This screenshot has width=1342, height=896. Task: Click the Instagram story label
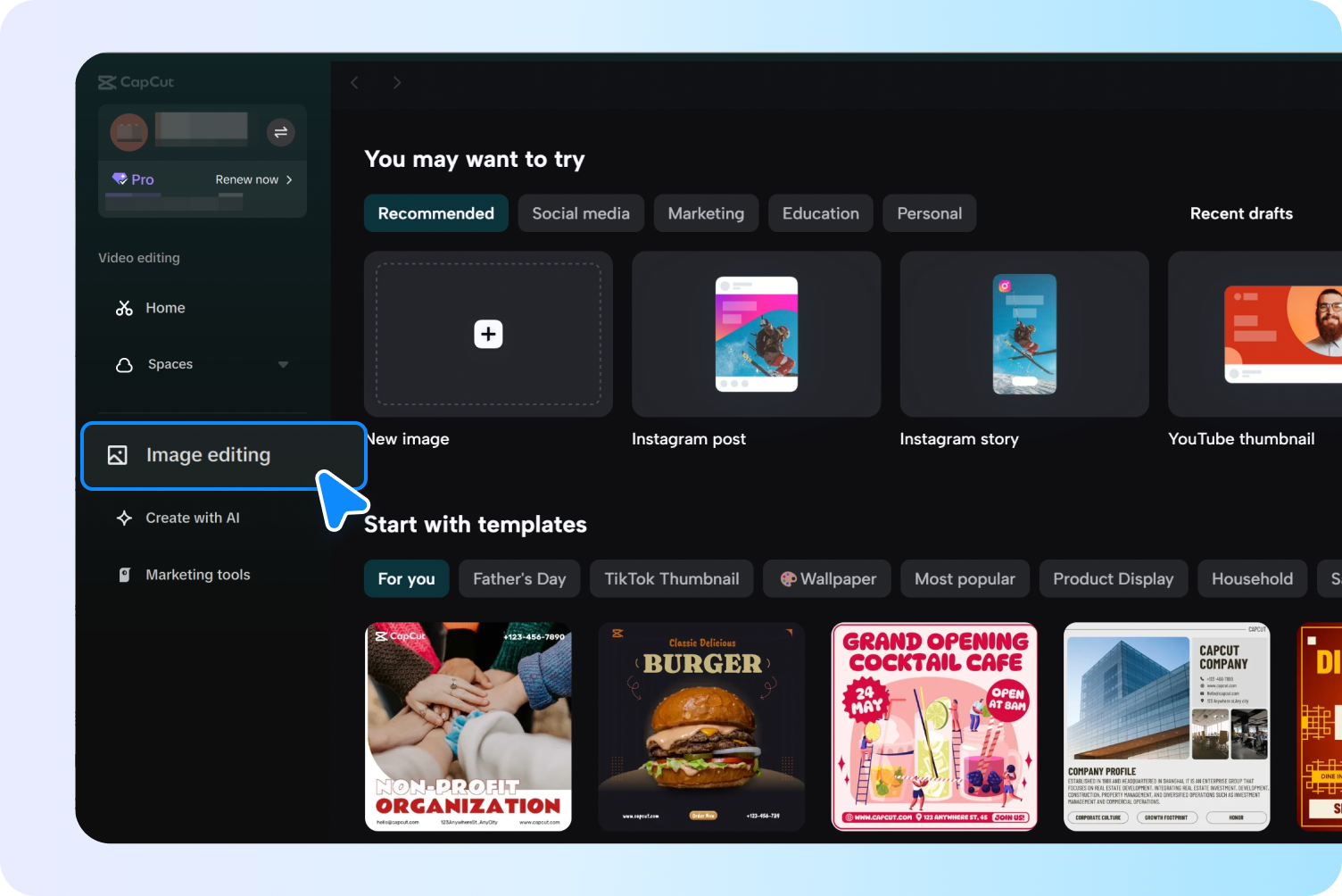coord(959,439)
